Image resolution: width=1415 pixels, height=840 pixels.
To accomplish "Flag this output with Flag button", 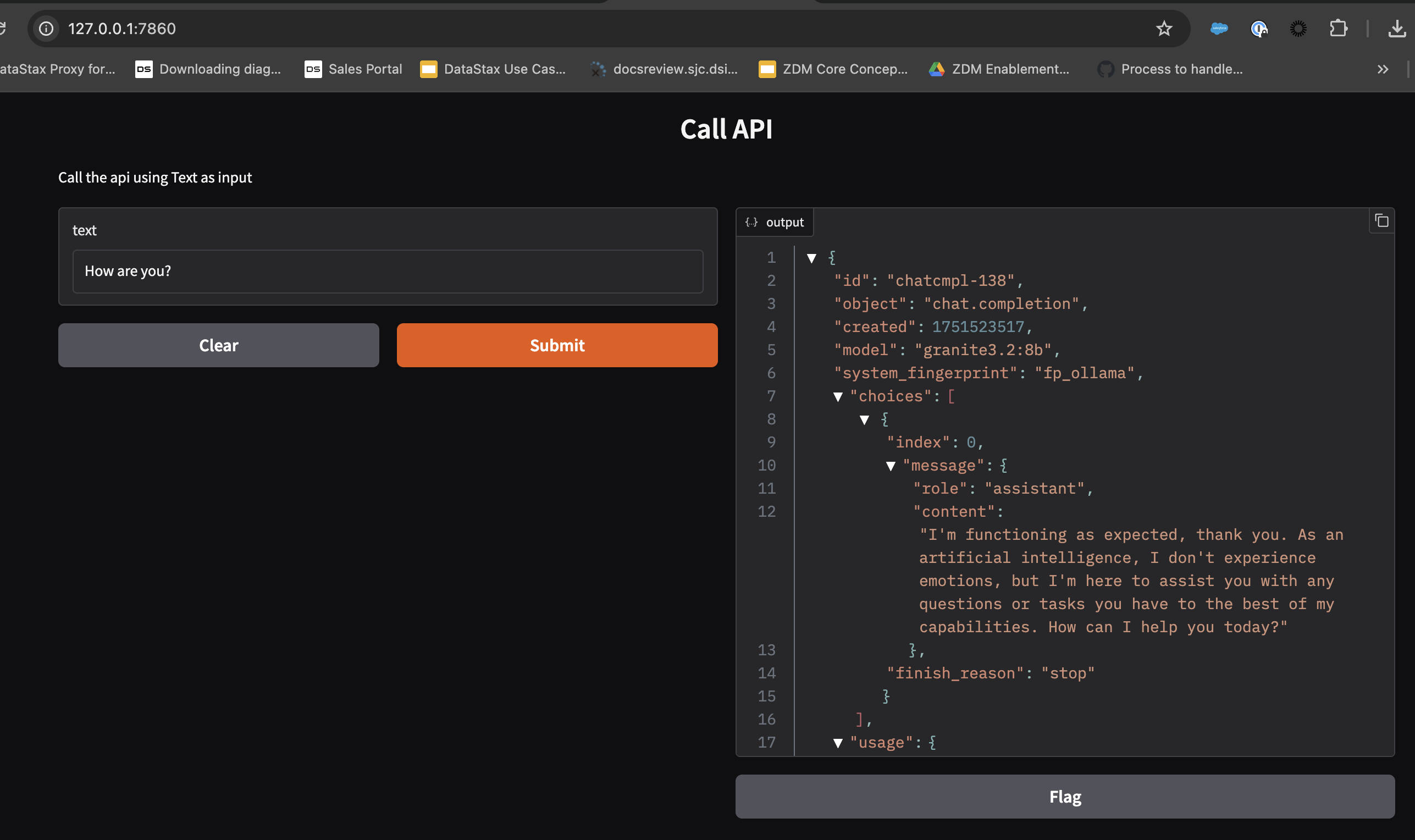I will coord(1065,797).
